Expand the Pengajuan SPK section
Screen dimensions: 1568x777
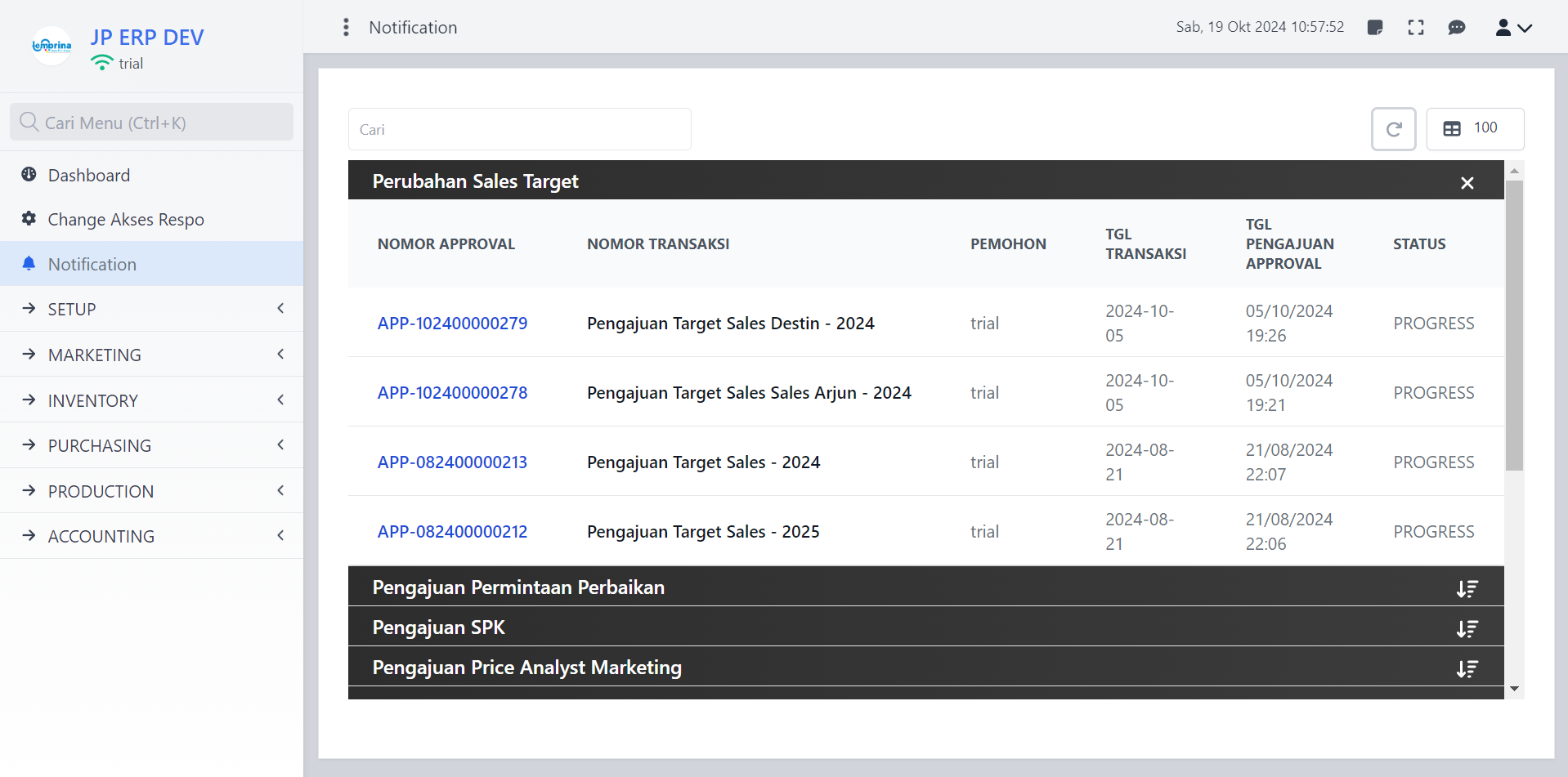point(1467,628)
